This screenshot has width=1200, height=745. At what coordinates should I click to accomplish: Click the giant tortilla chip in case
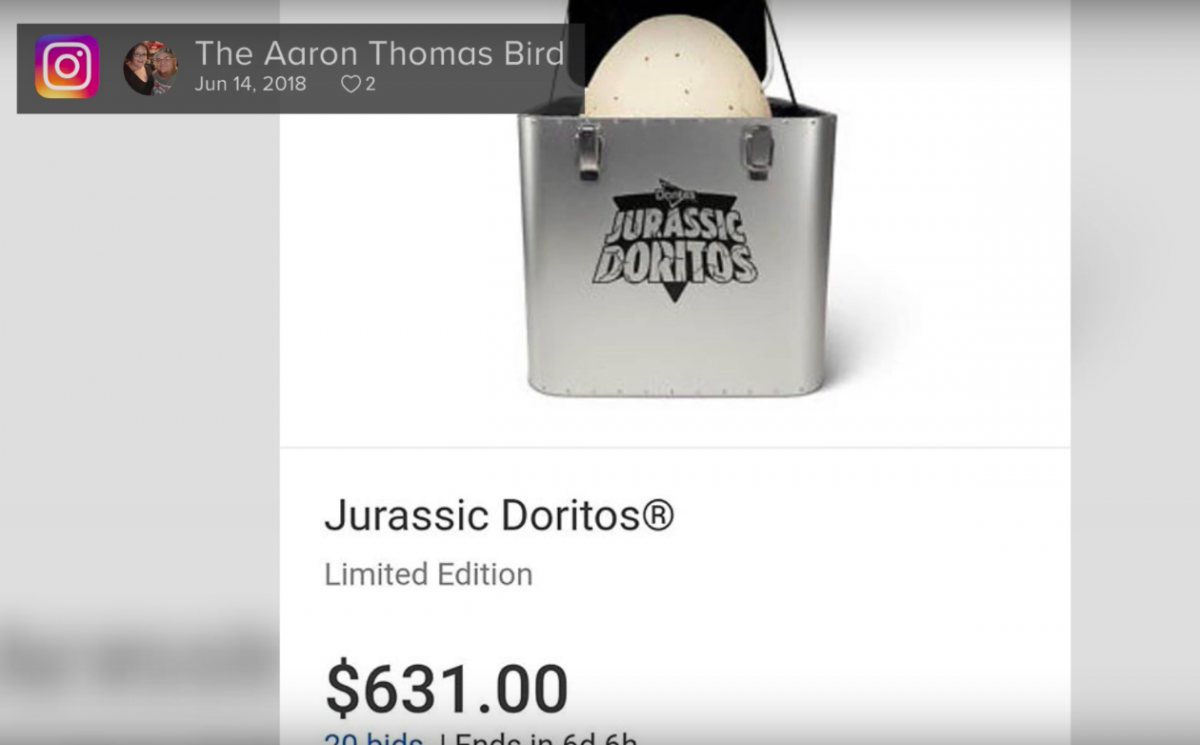pos(677,70)
